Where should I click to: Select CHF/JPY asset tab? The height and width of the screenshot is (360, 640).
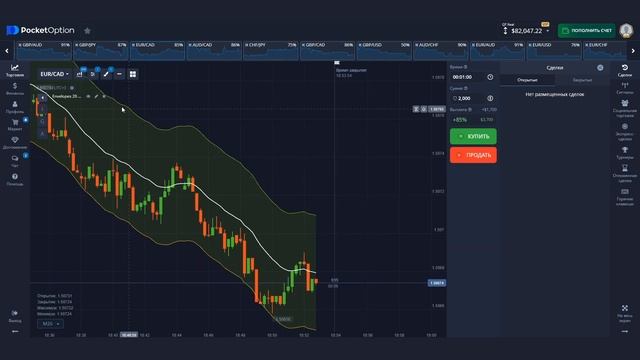click(x=270, y=51)
